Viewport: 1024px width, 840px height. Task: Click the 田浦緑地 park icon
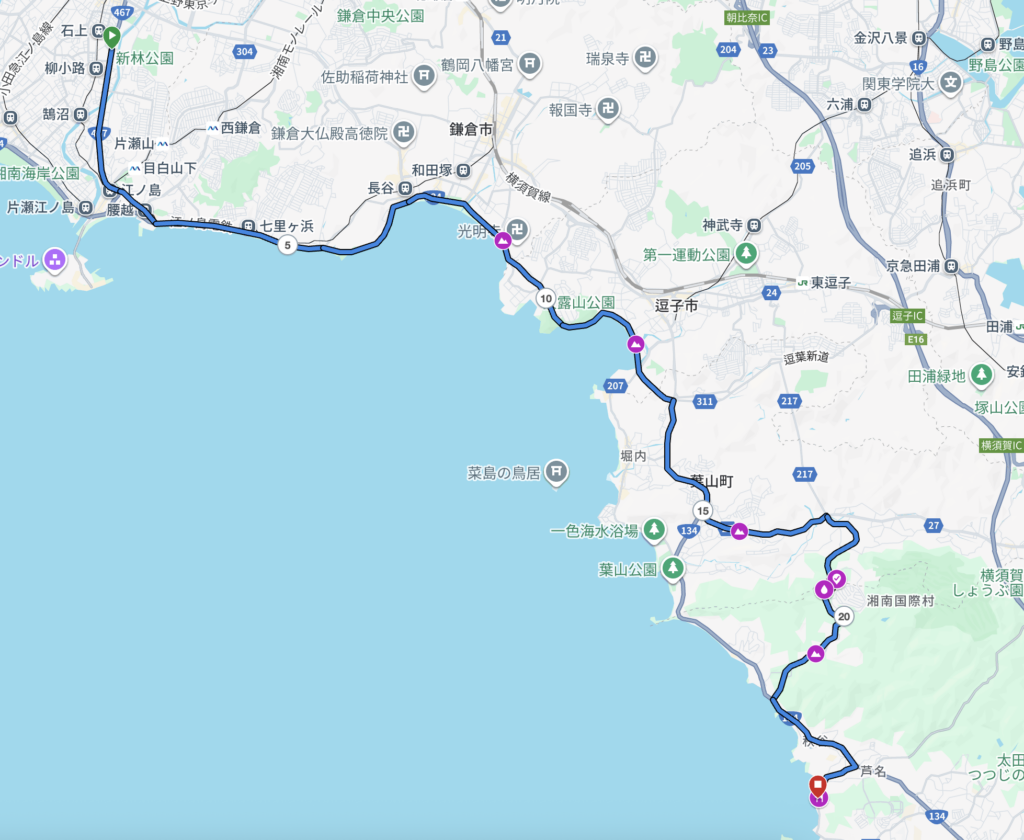tap(980, 375)
